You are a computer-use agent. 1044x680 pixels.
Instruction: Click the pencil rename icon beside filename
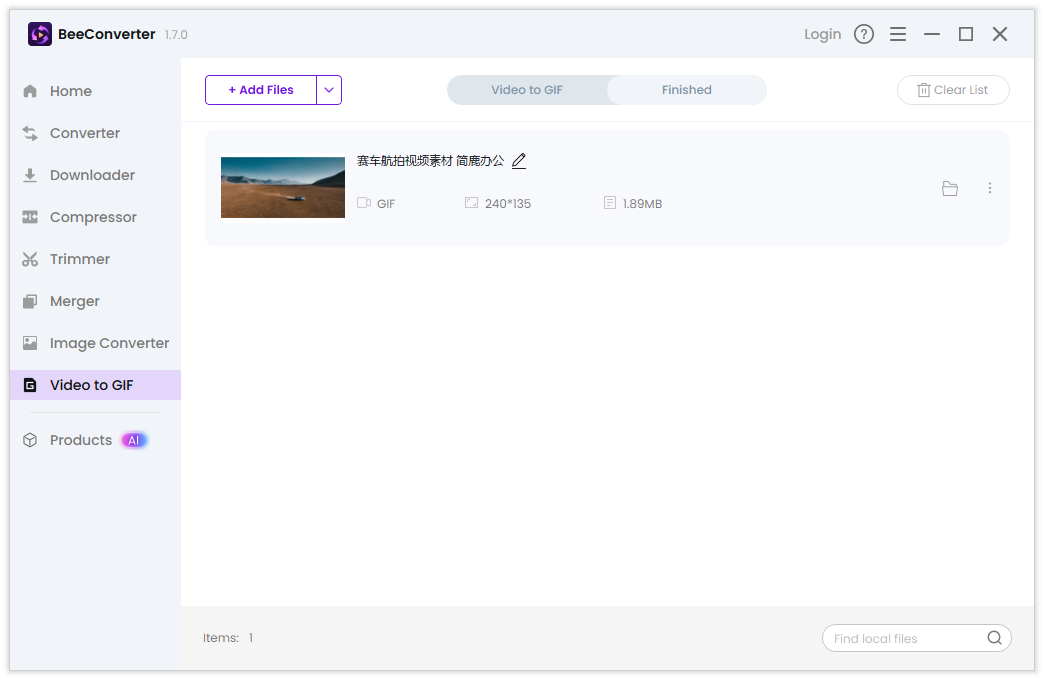pyautogui.click(x=519, y=161)
